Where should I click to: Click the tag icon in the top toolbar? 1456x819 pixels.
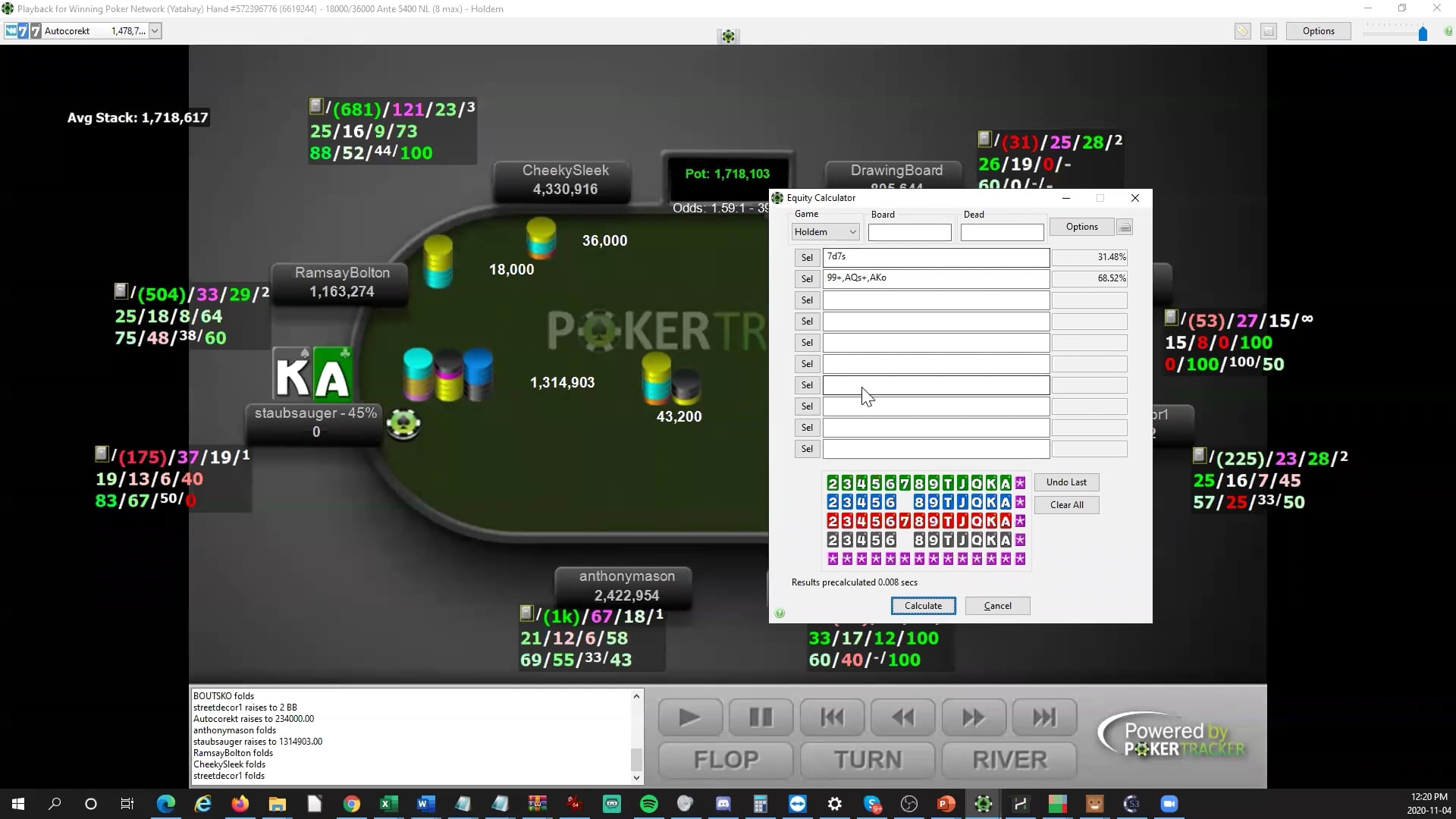click(1242, 31)
